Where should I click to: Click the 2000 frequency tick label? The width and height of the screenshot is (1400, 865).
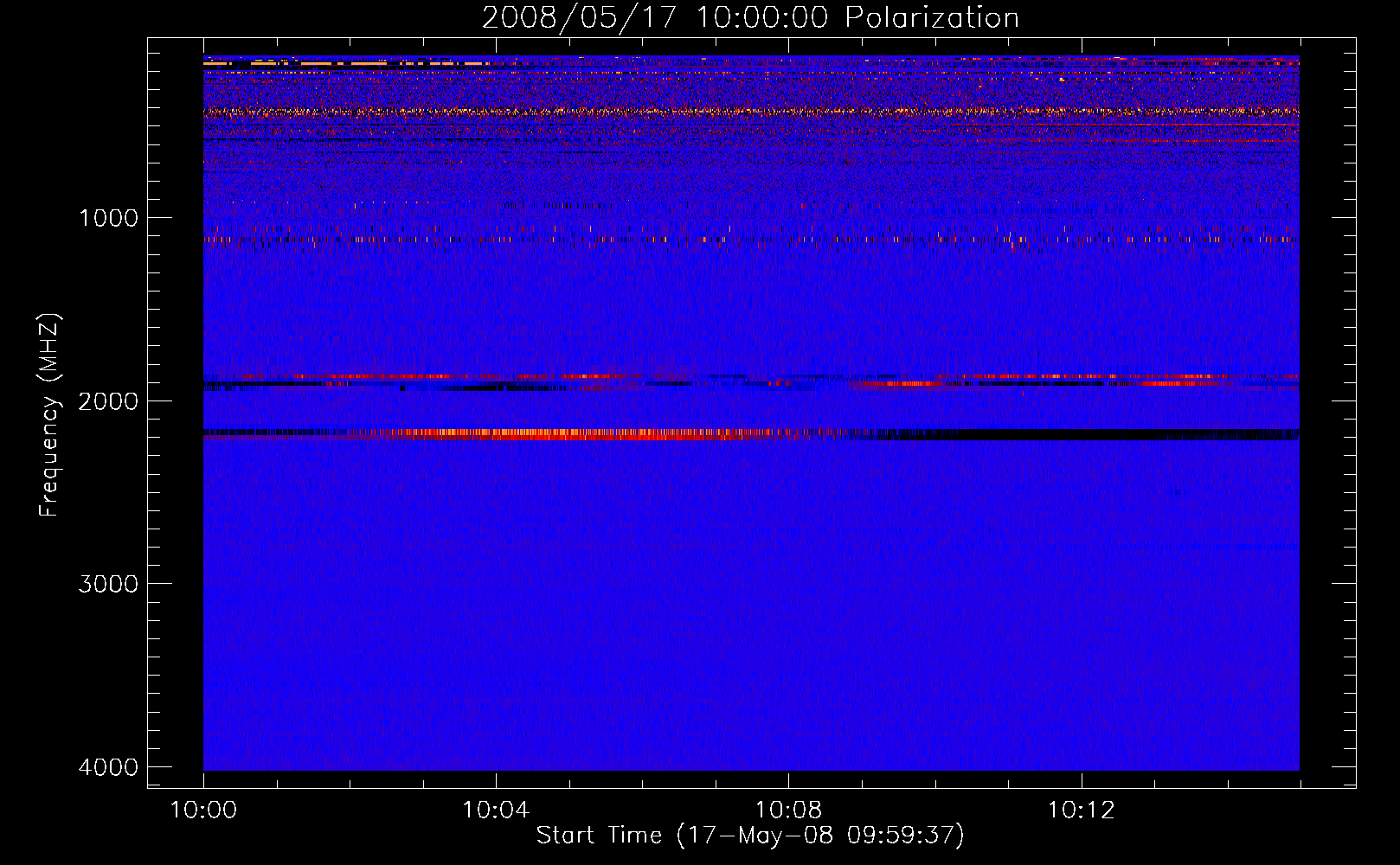(x=108, y=401)
